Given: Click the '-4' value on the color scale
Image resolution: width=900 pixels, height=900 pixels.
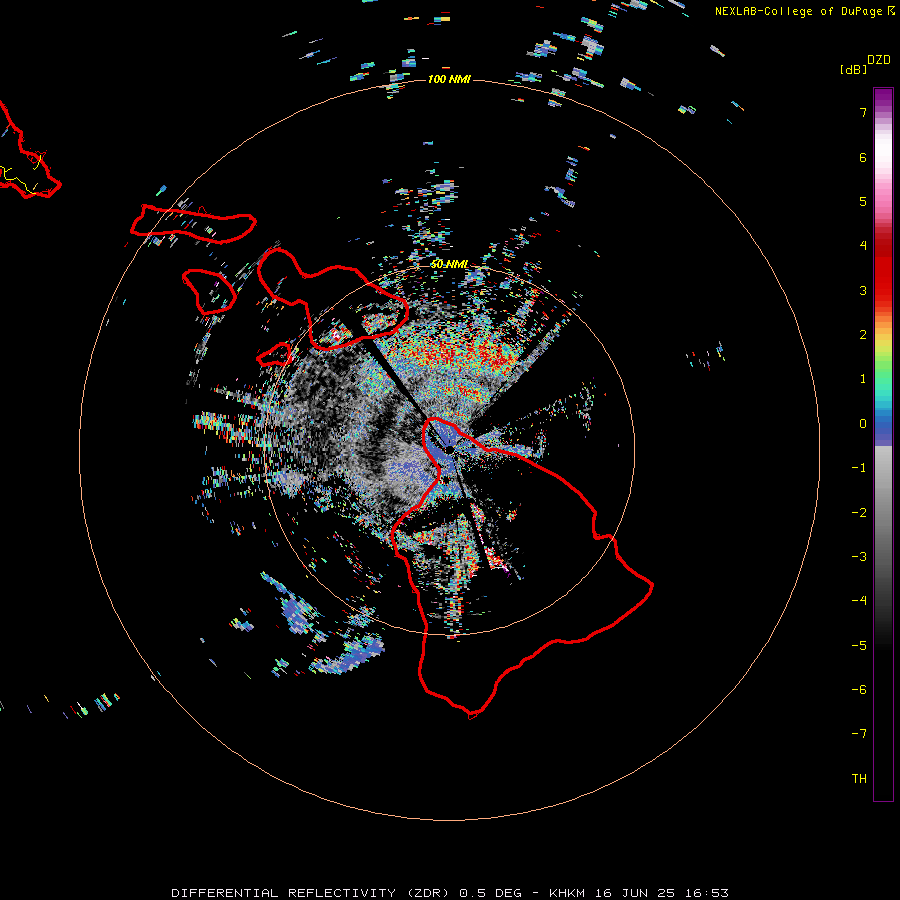Looking at the screenshot, I should pyautogui.click(x=859, y=601).
